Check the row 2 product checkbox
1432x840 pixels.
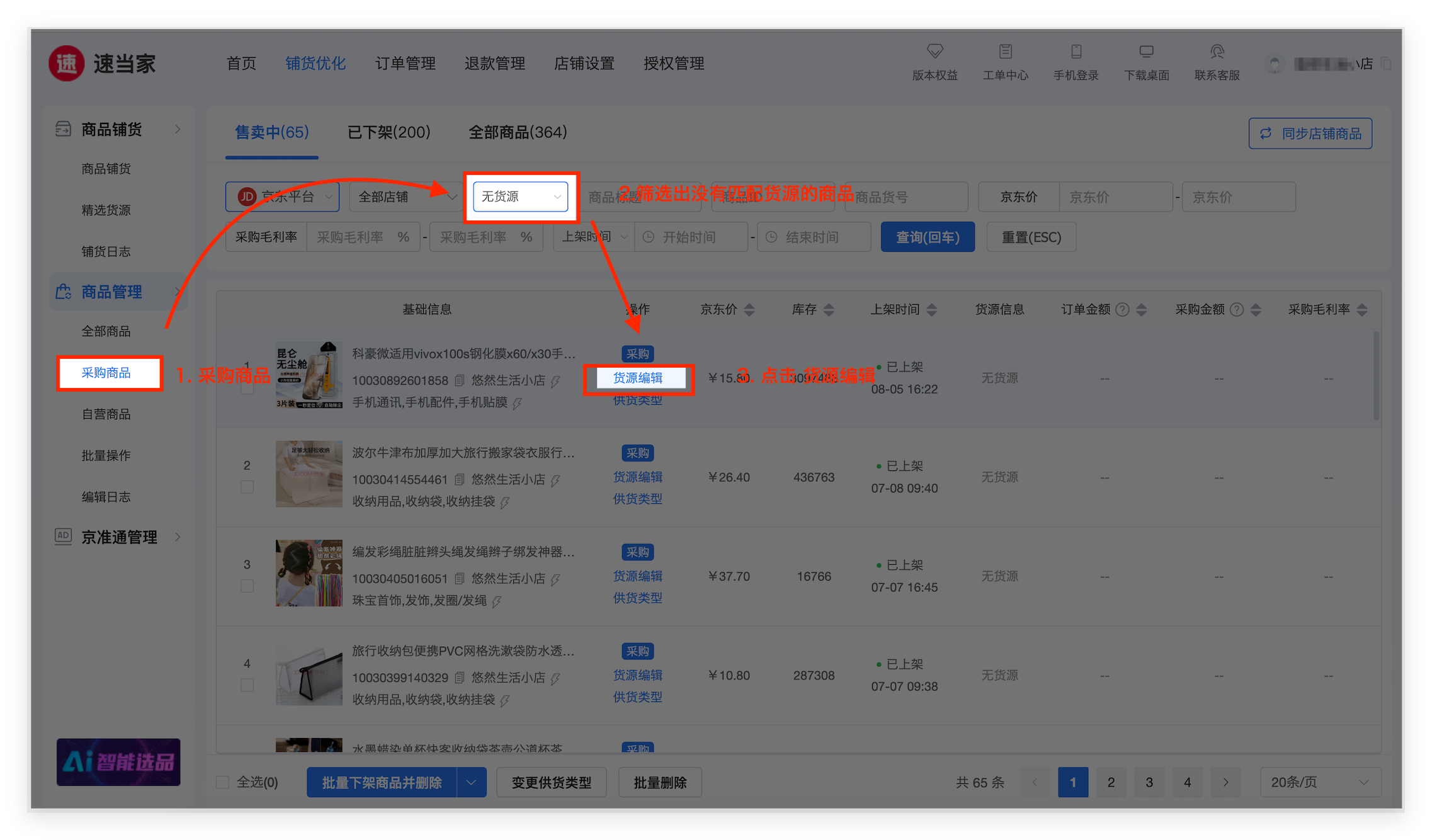[247, 487]
